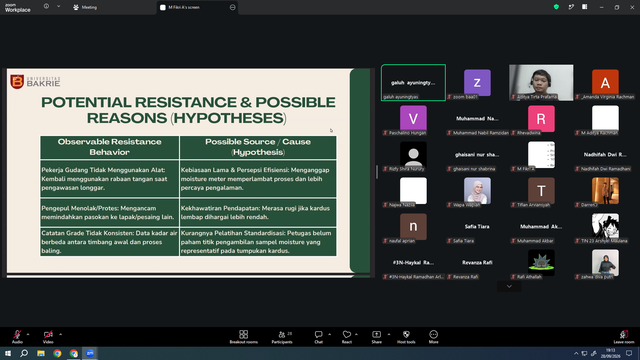Select Rafi Athallah avatar tile
This screenshot has width=640, height=360.
[x=541, y=262]
